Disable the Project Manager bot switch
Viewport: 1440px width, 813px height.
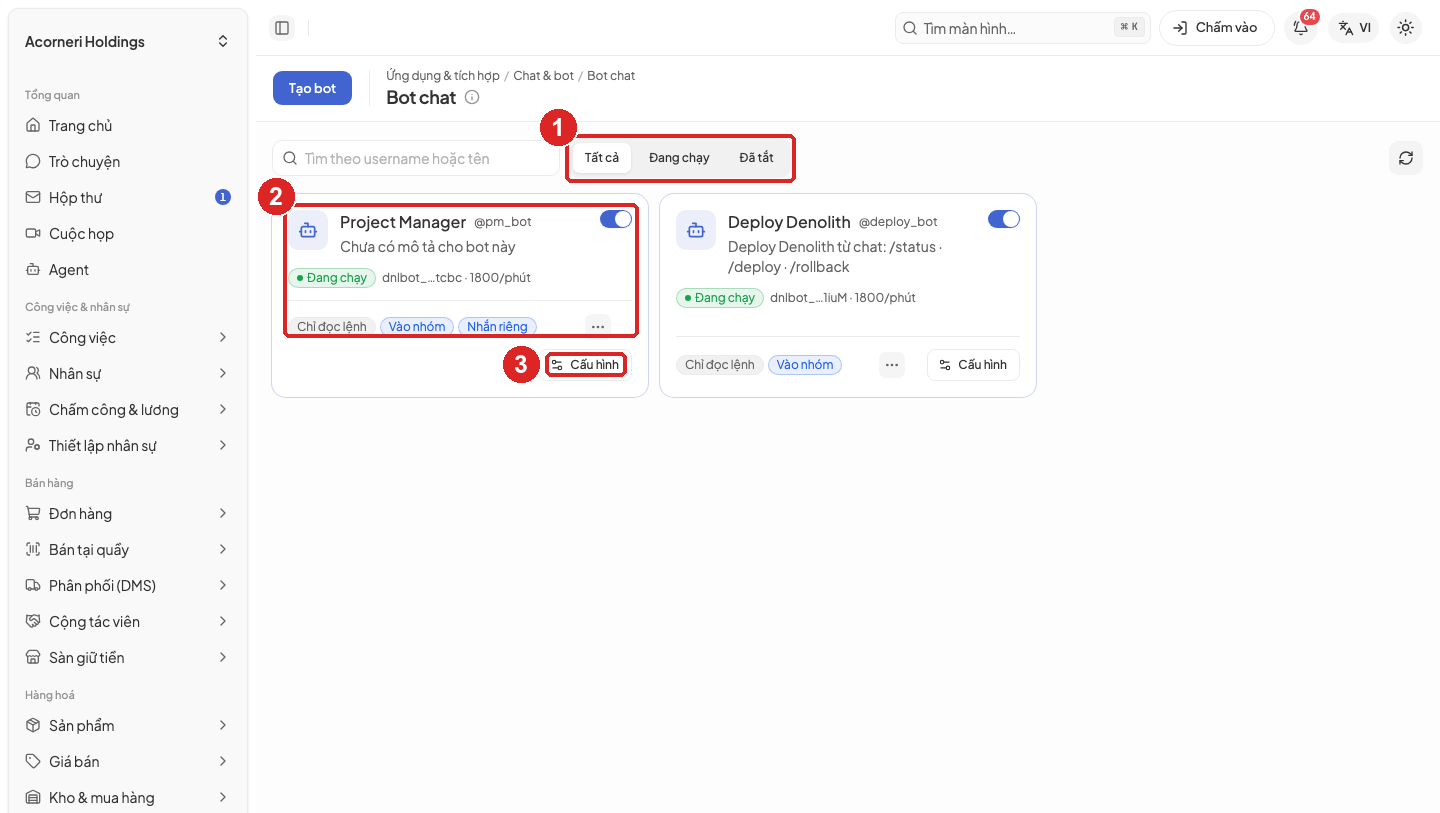[x=616, y=219]
